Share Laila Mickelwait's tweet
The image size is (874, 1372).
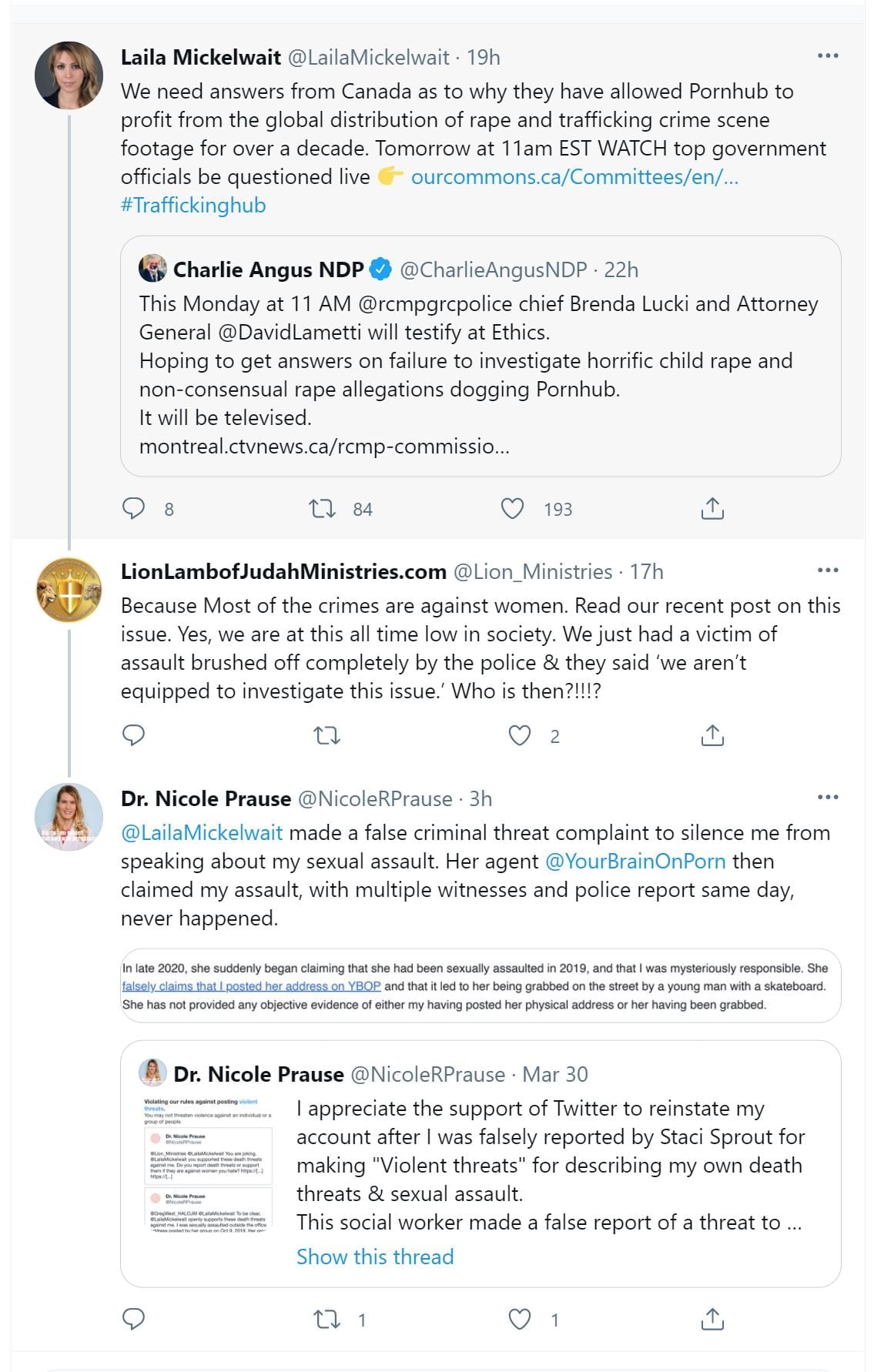click(712, 508)
